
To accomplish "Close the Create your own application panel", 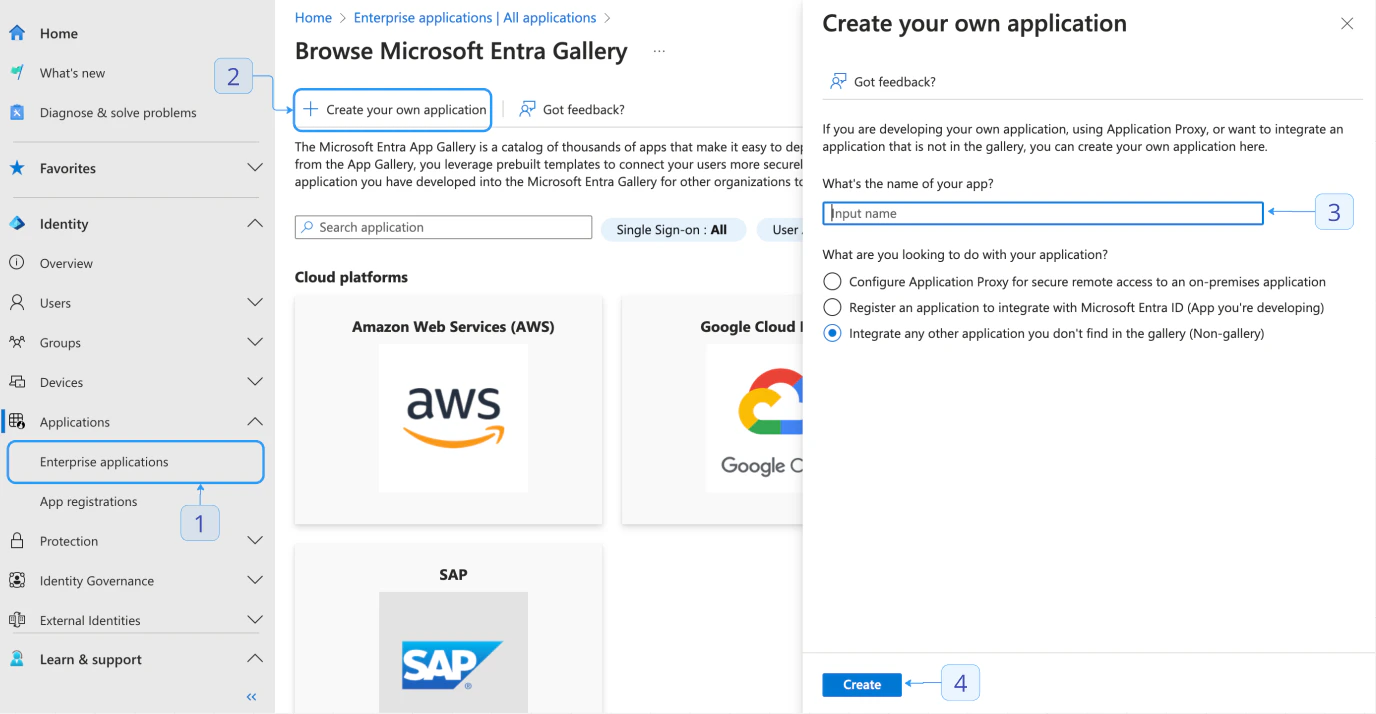I will point(1347,24).
